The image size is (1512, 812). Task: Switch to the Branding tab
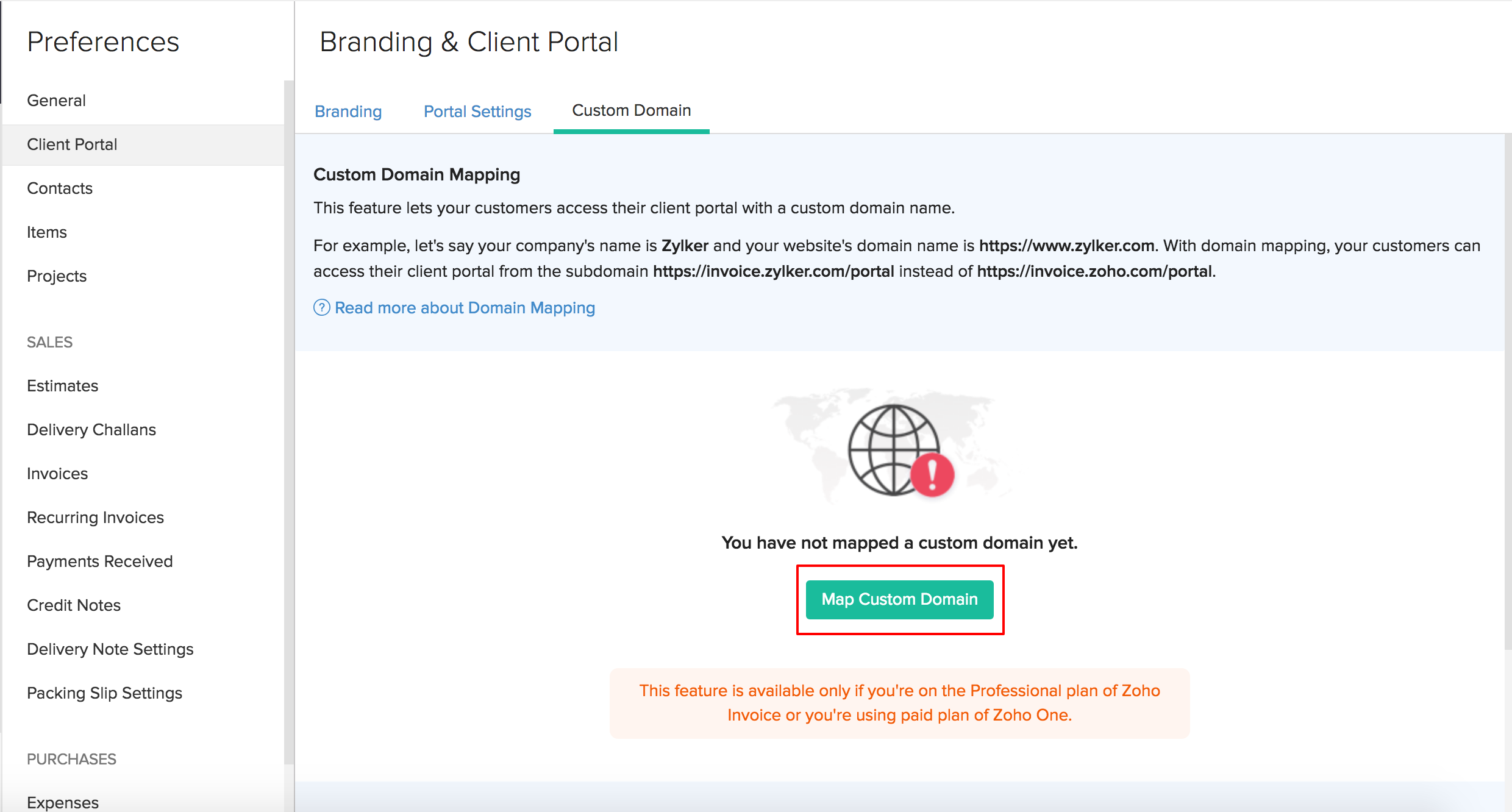[x=348, y=112]
